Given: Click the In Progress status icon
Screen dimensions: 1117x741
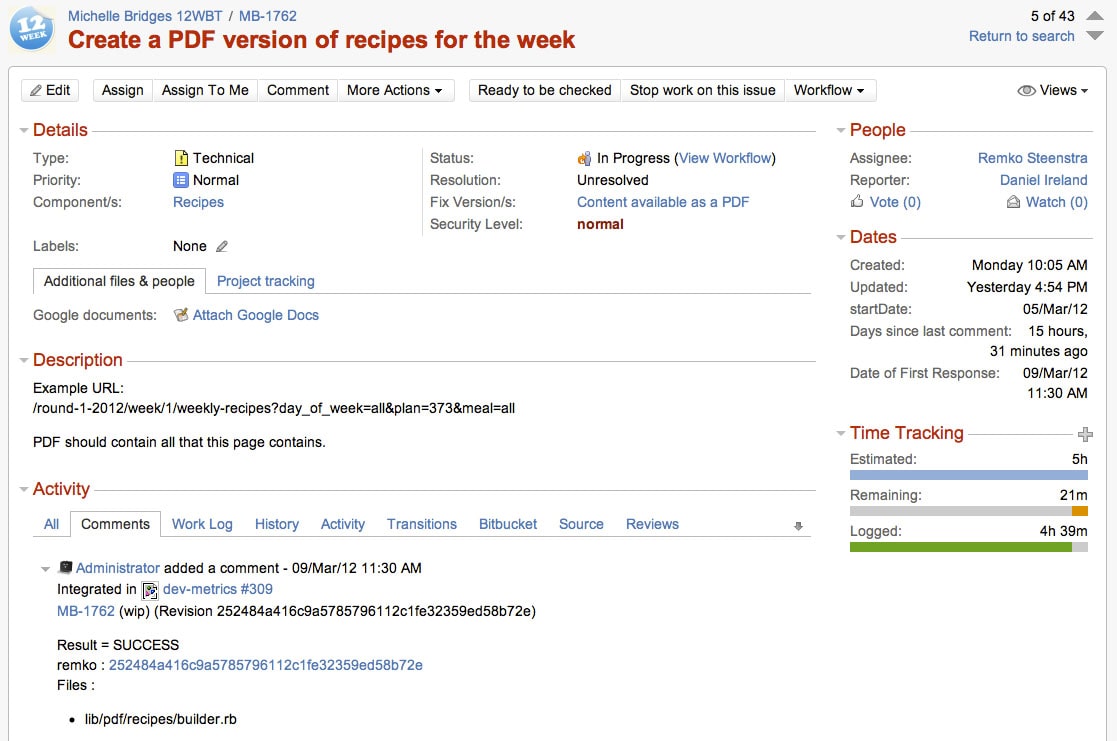Looking at the screenshot, I should tap(583, 158).
